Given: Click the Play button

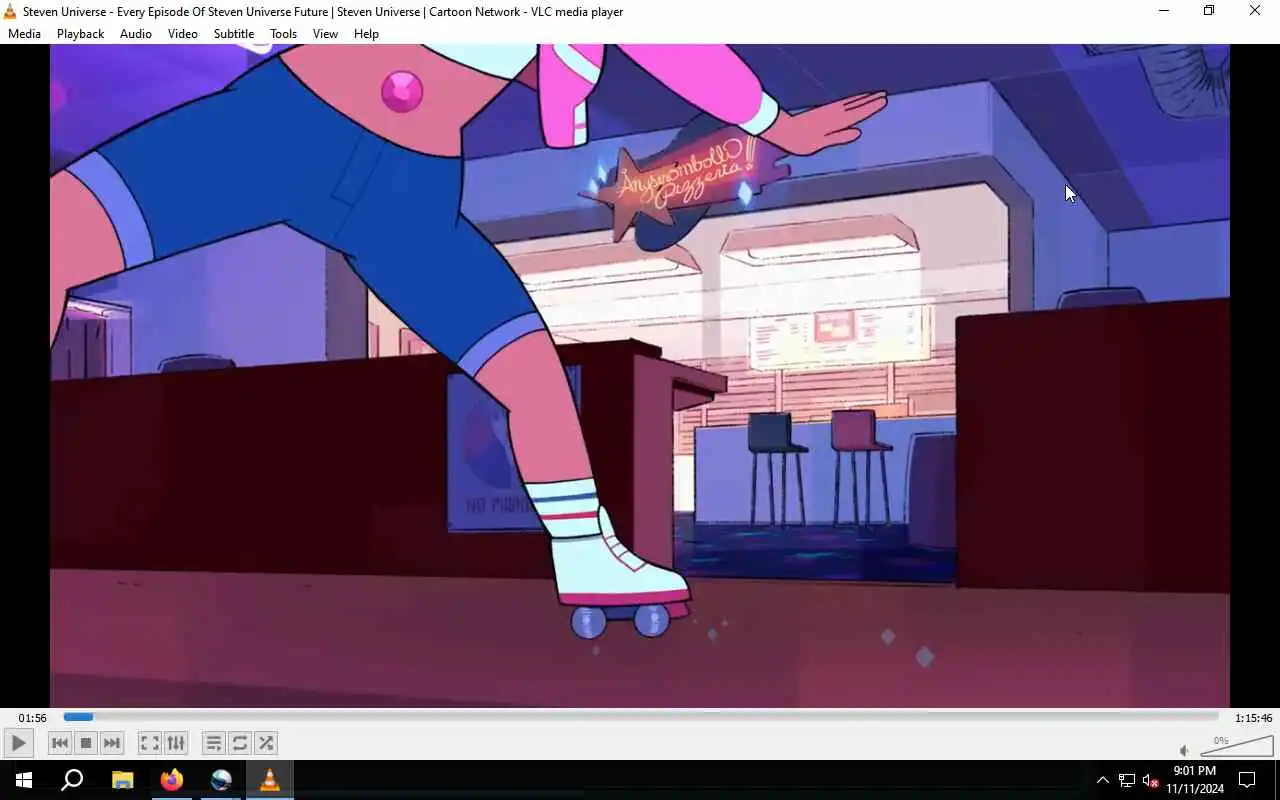Looking at the screenshot, I should click(18, 743).
